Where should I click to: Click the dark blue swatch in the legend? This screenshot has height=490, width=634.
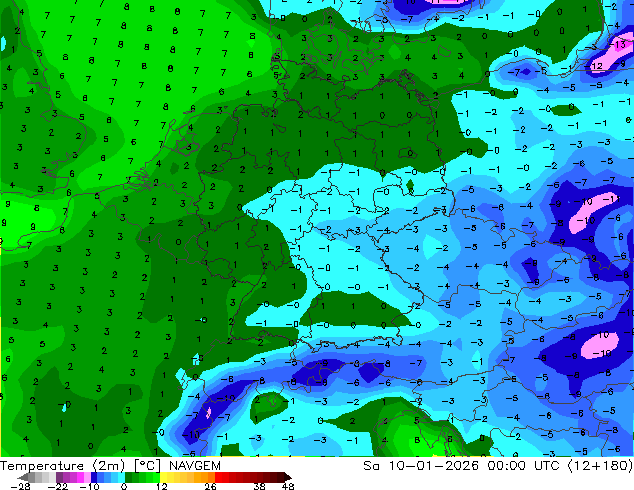pos(94,477)
